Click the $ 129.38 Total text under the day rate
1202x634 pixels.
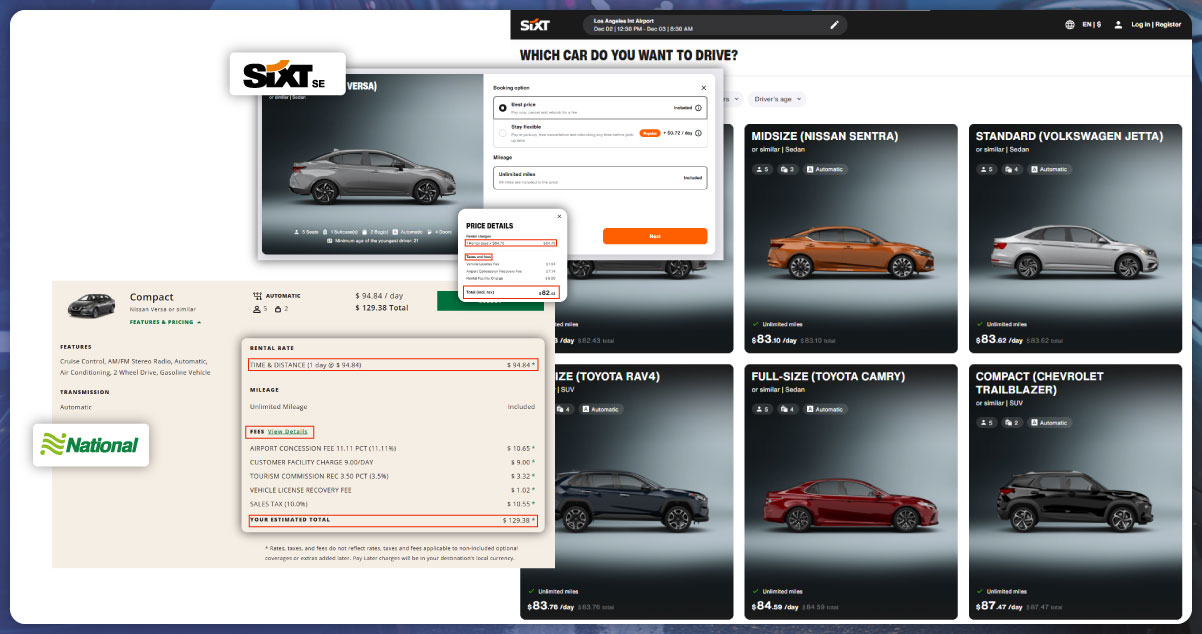(x=382, y=309)
